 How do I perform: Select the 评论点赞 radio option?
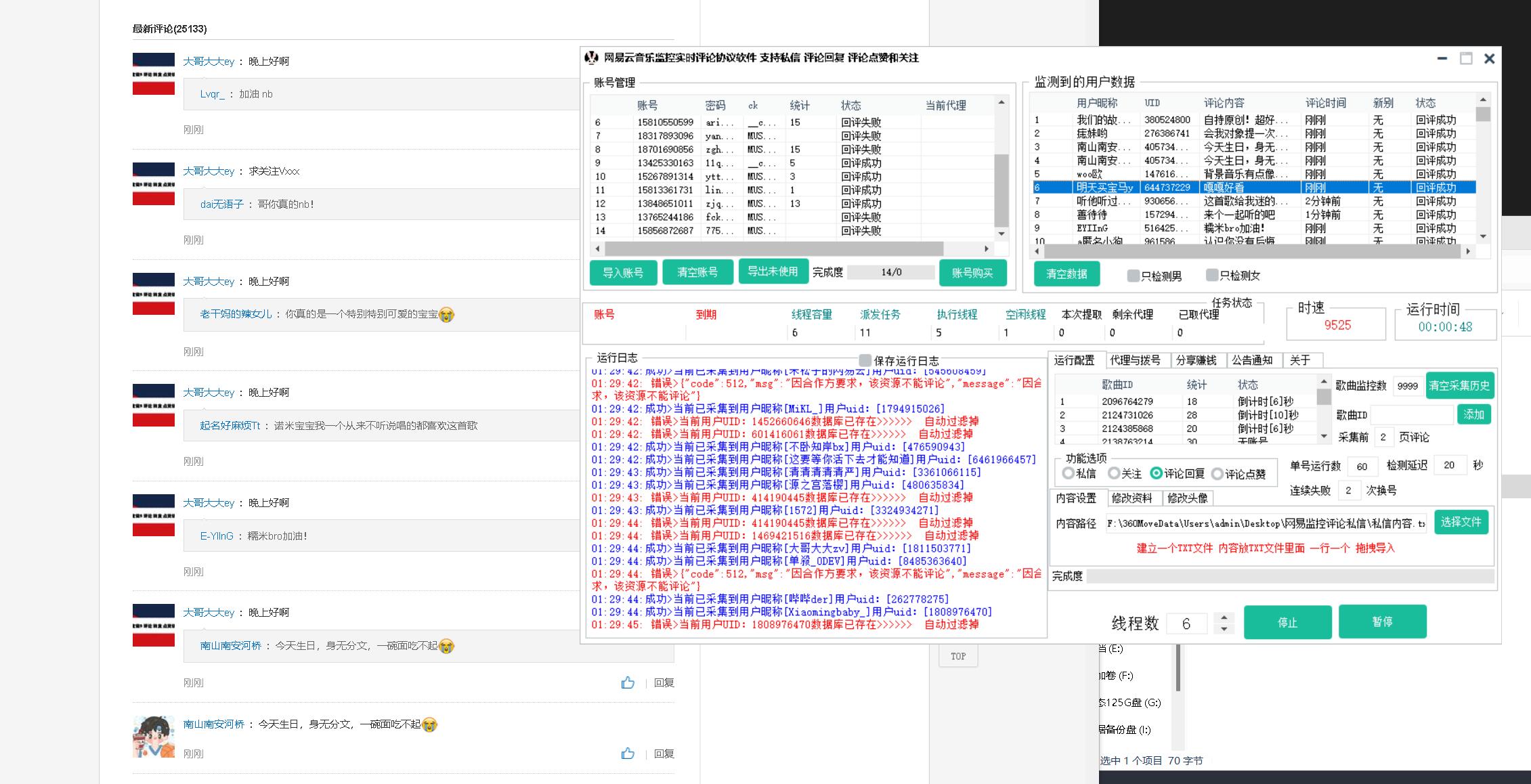click(1217, 474)
